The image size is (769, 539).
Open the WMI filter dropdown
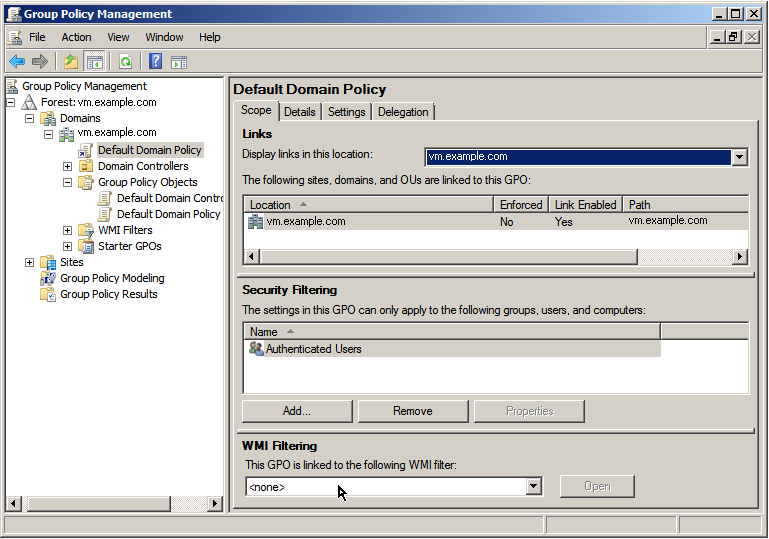(534, 487)
